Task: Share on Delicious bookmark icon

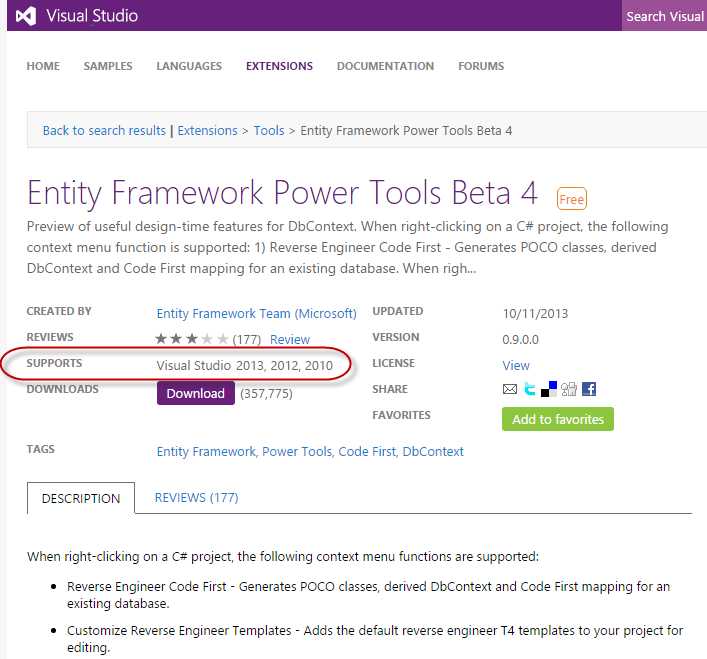Action: [549, 389]
